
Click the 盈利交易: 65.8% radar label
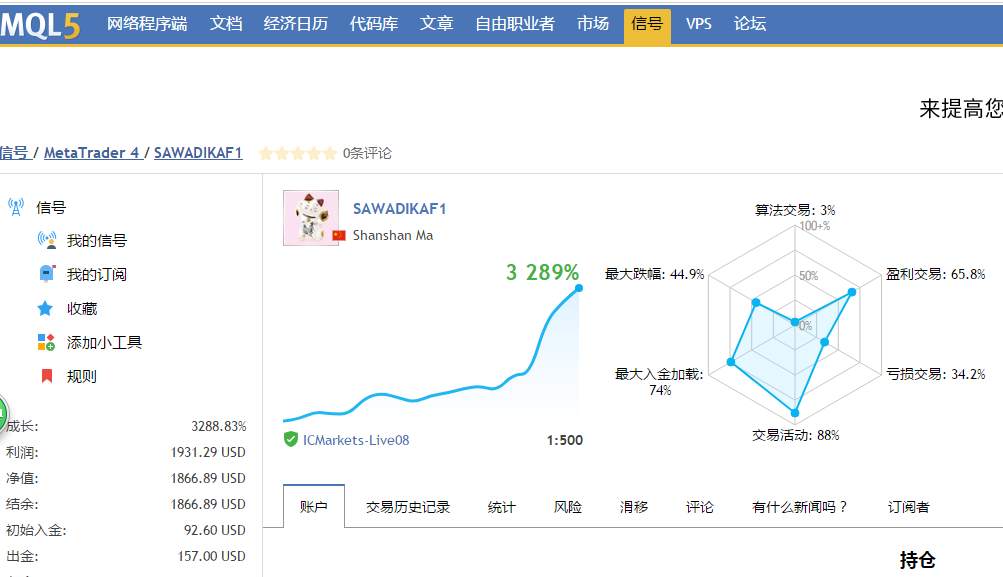935,274
